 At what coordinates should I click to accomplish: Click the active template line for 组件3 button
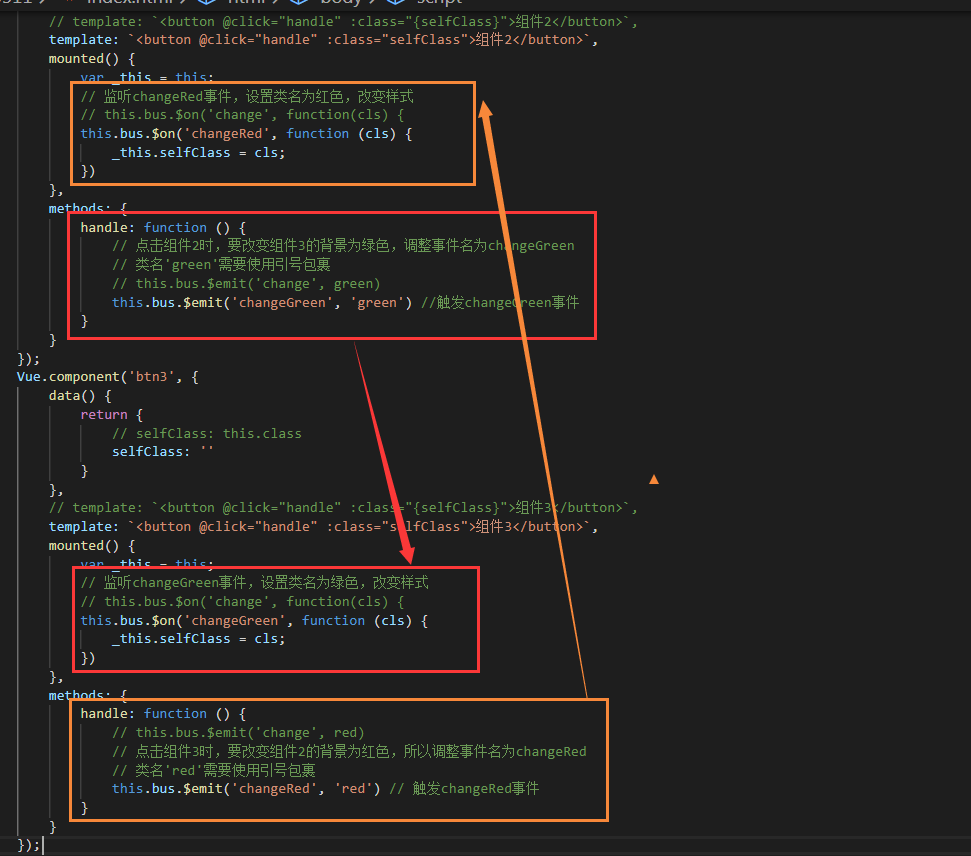click(323, 526)
